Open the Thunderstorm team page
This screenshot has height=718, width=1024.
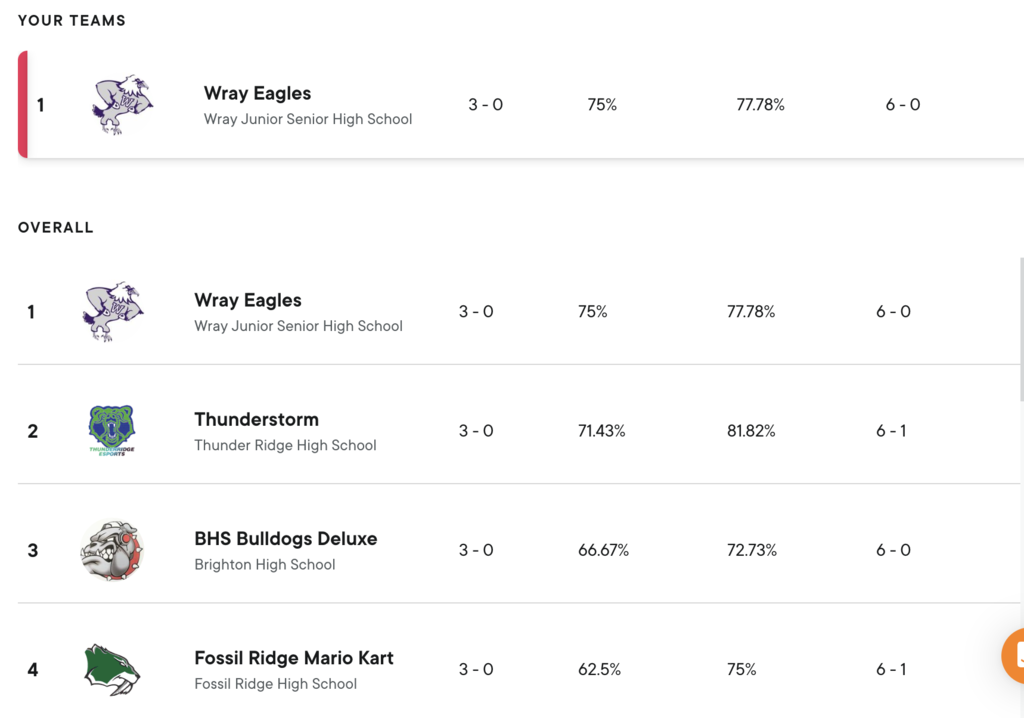point(256,419)
